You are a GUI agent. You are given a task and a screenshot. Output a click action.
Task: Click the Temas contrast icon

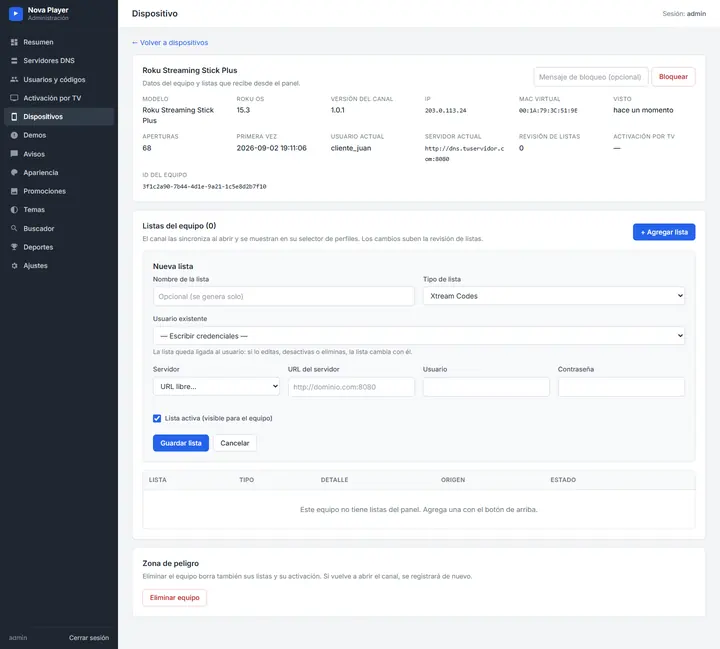[x=14, y=209]
